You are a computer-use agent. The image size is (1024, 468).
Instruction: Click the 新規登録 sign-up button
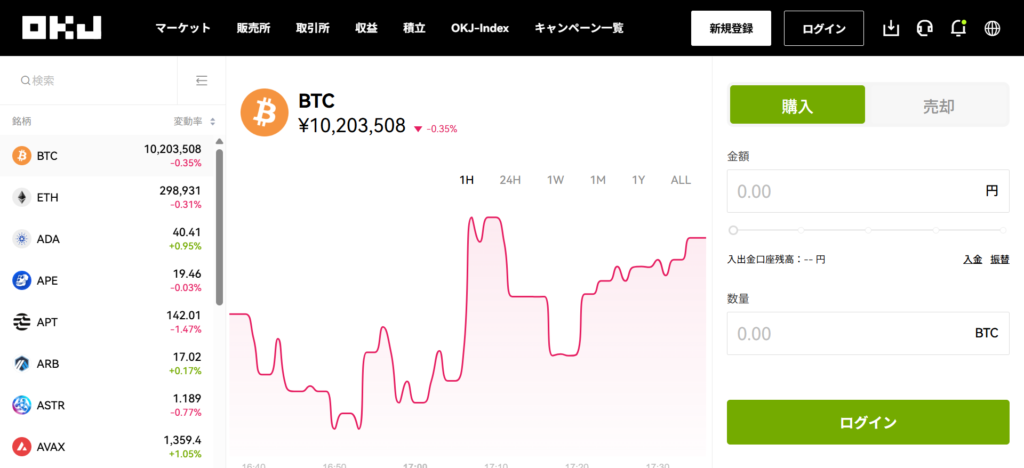(x=731, y=28)
